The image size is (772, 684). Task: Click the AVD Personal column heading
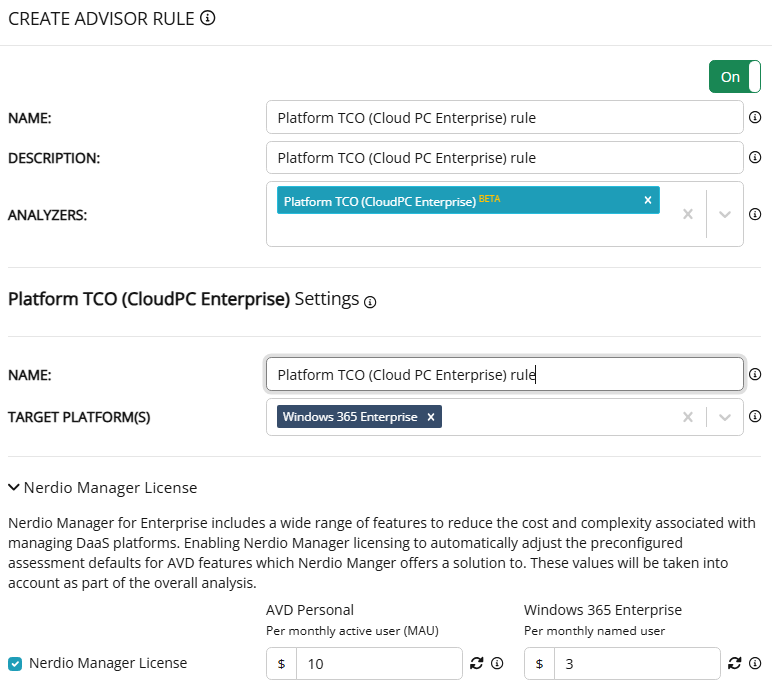[310, 610]
